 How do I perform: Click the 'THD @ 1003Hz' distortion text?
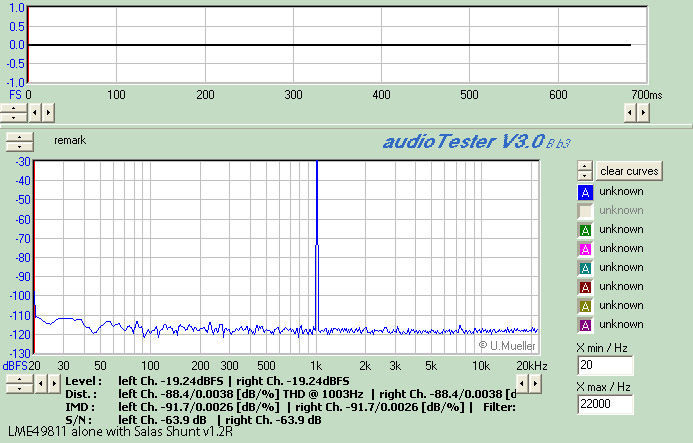tap(323, 394)
